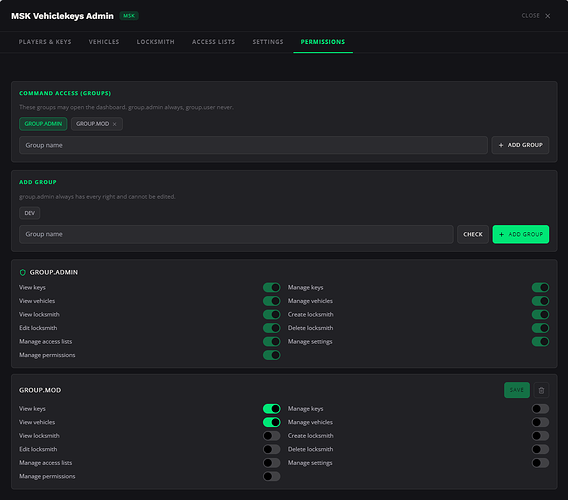Click the COMMAND ACCESS (GROUPS) heading
The width and height of the screenshot is (568, 500).
point(65,93)
